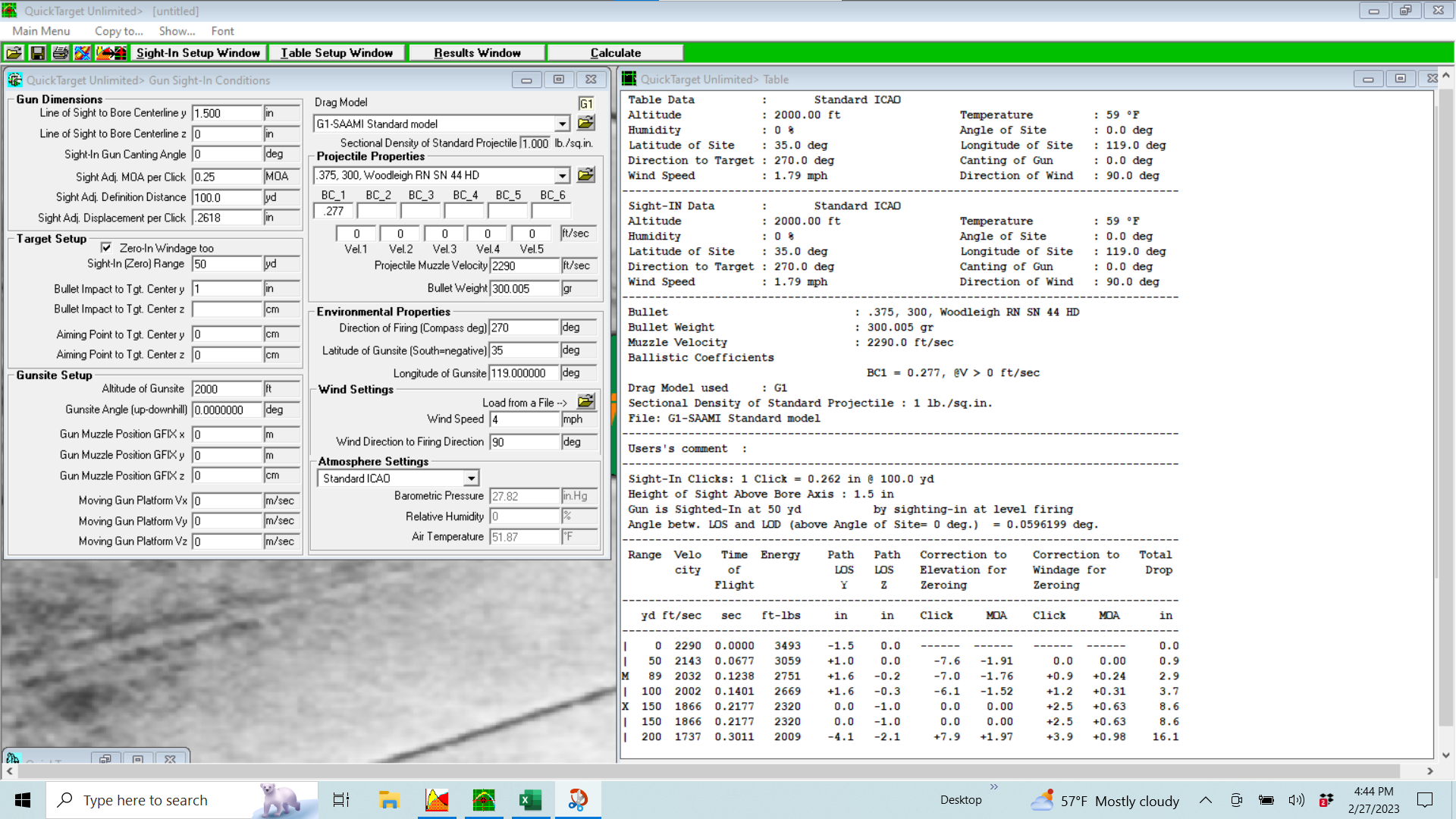Save with the floppy disk toolbar icon
Viewport: 1456px width, 819px height.
click(x=37, y=53)
